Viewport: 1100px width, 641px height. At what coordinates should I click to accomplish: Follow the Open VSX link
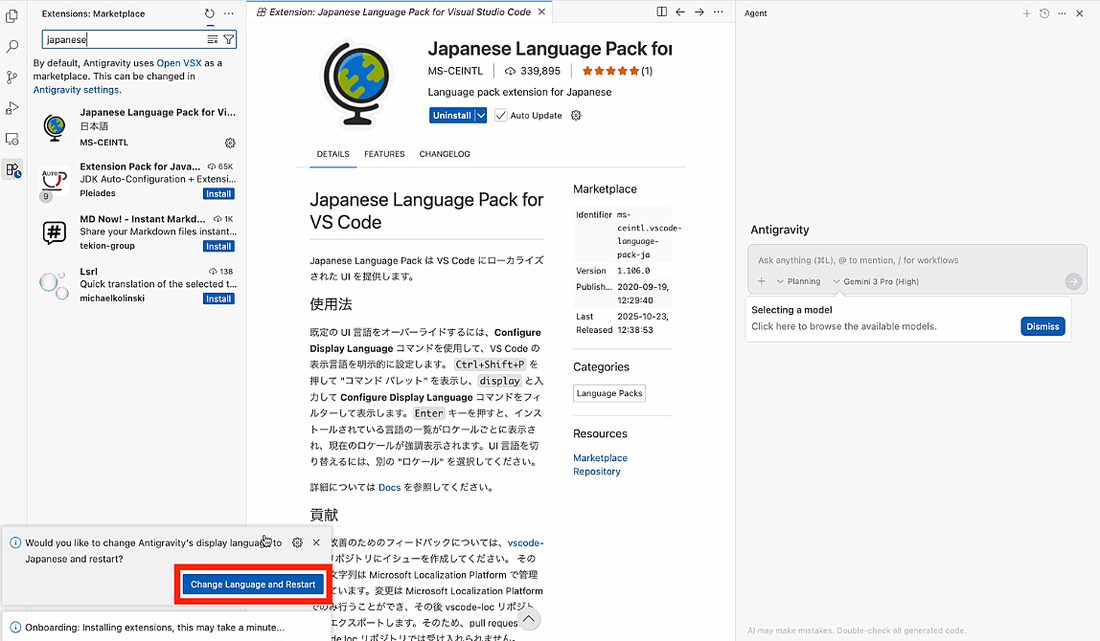pyautogui.click(x=179, y=62)
